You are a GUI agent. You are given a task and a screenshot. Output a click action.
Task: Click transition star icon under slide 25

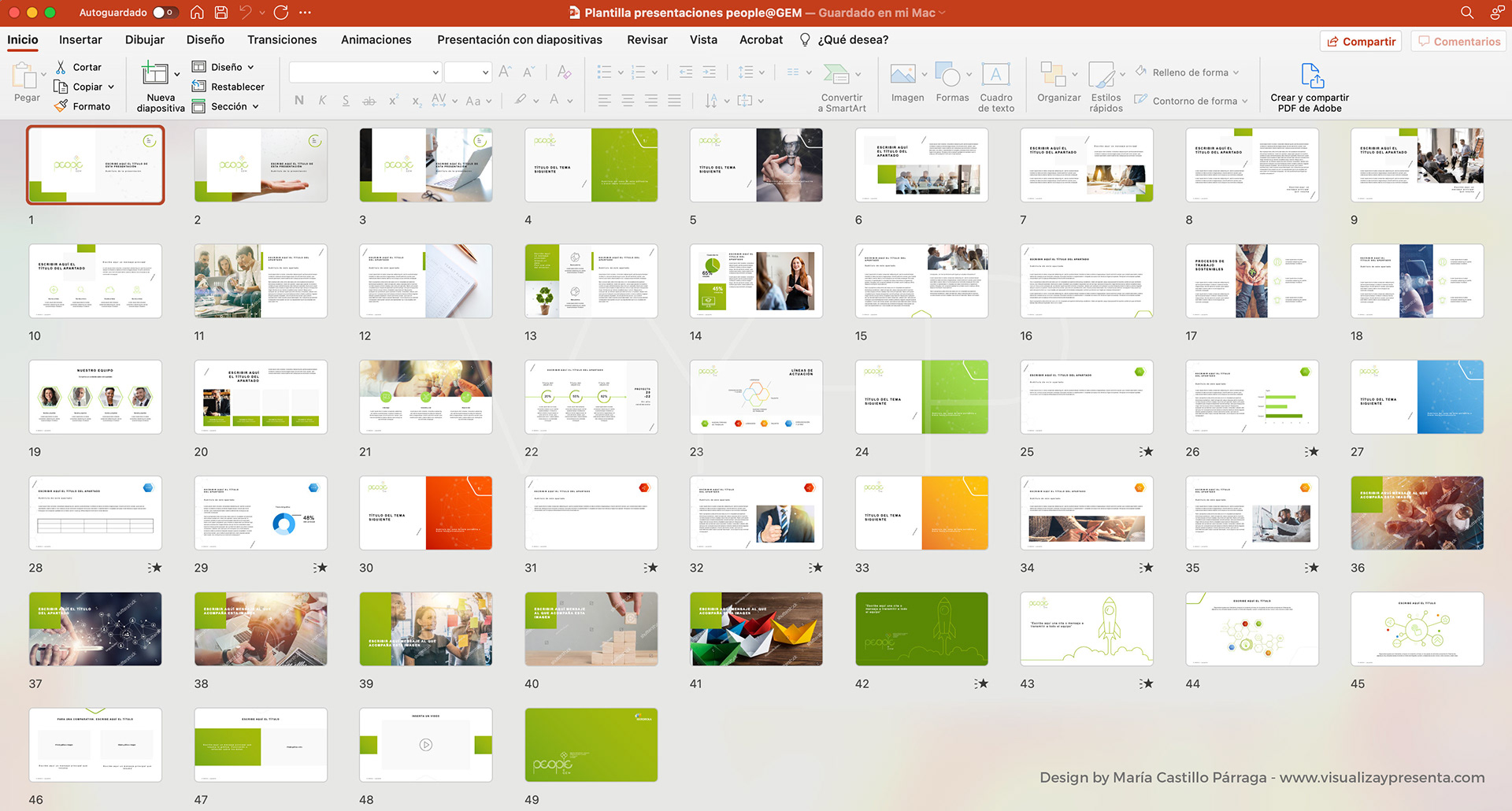[x=1146, y=451]
